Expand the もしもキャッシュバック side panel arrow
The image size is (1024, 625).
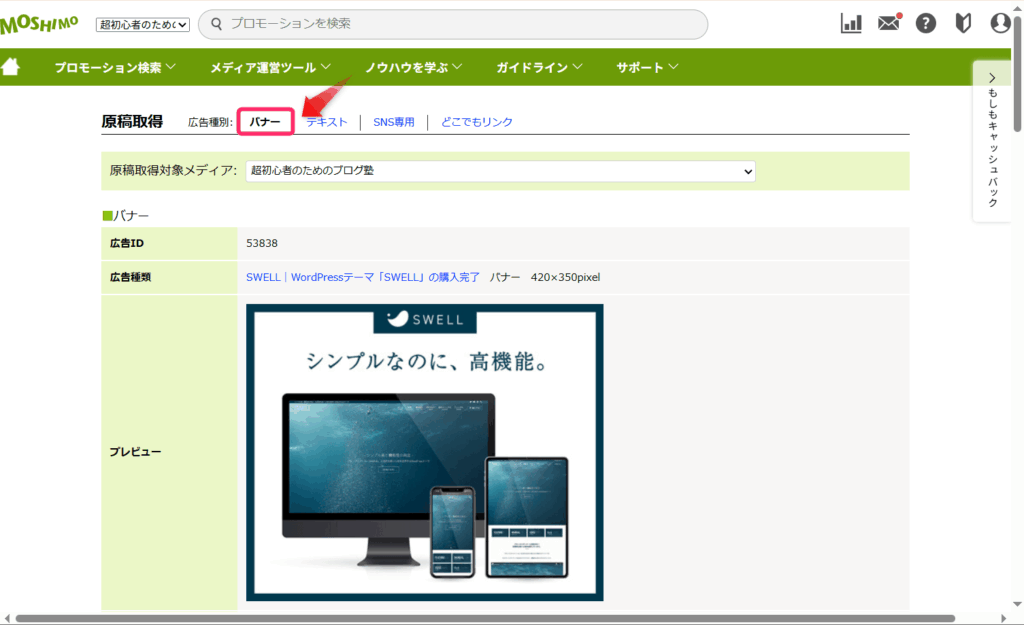click(992, 78)
